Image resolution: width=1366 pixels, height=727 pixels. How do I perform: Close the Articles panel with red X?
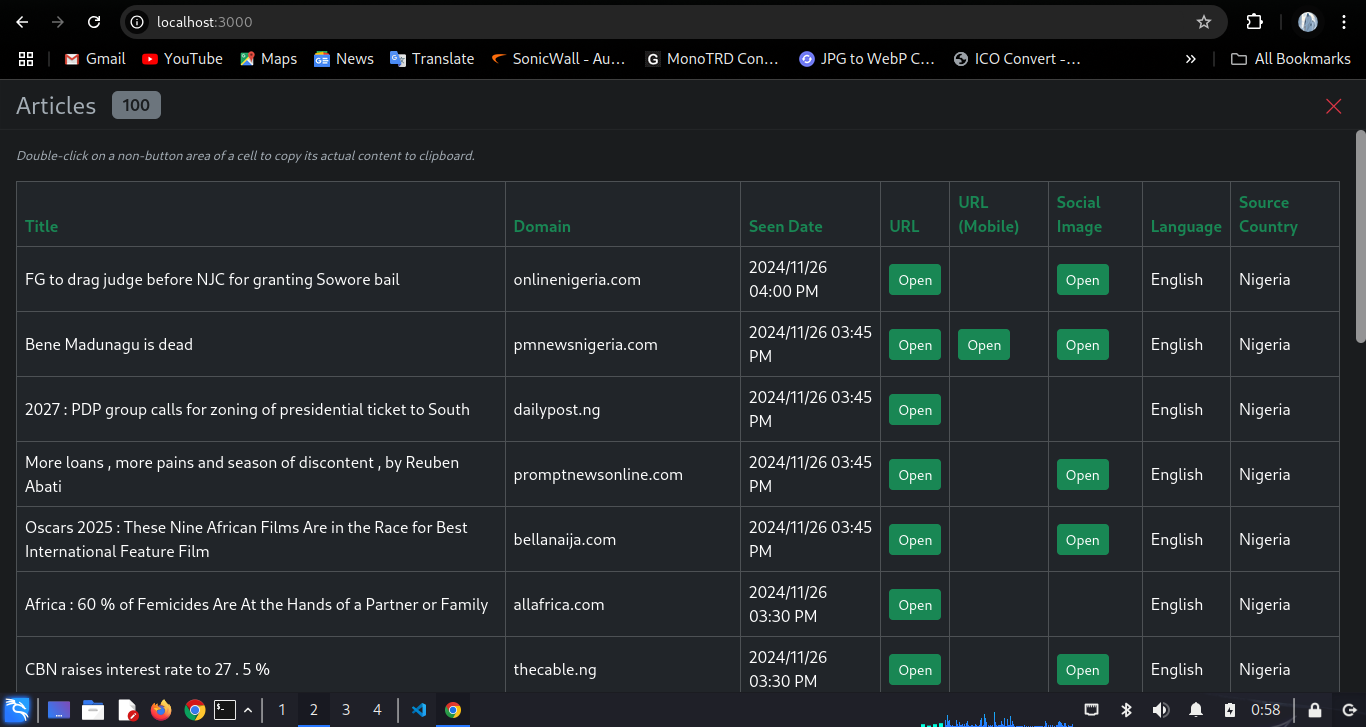1333,106
